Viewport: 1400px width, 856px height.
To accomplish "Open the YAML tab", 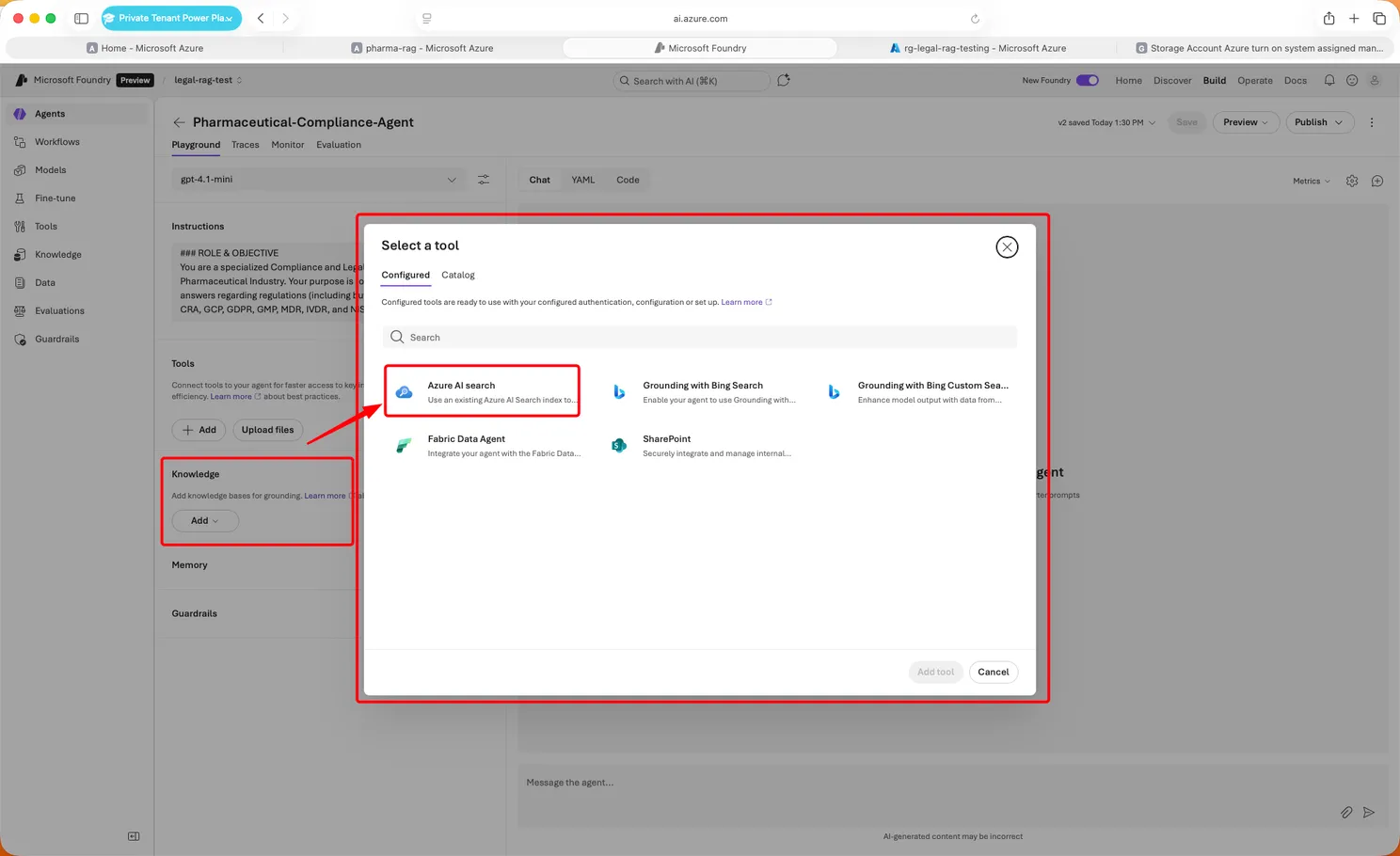I will tap(583, 180).
